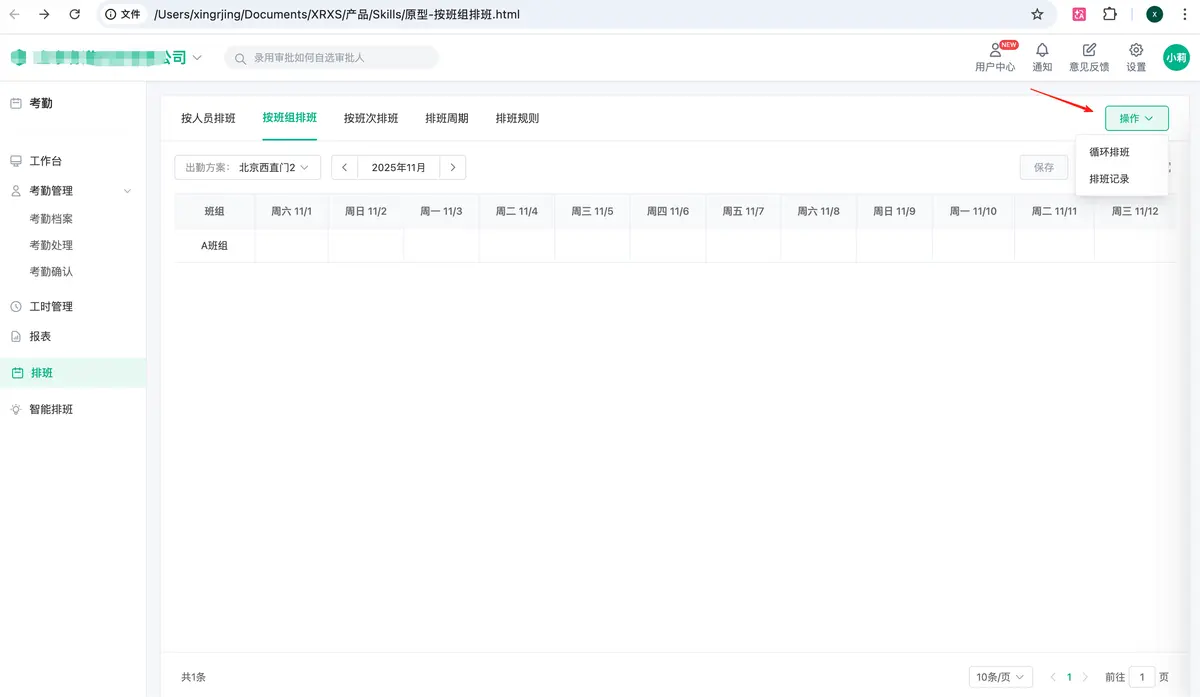The height and width of the screenshot is (697, 1200).
Task: Switch to the 按人员排班 tab
Action: click(208, 118)
